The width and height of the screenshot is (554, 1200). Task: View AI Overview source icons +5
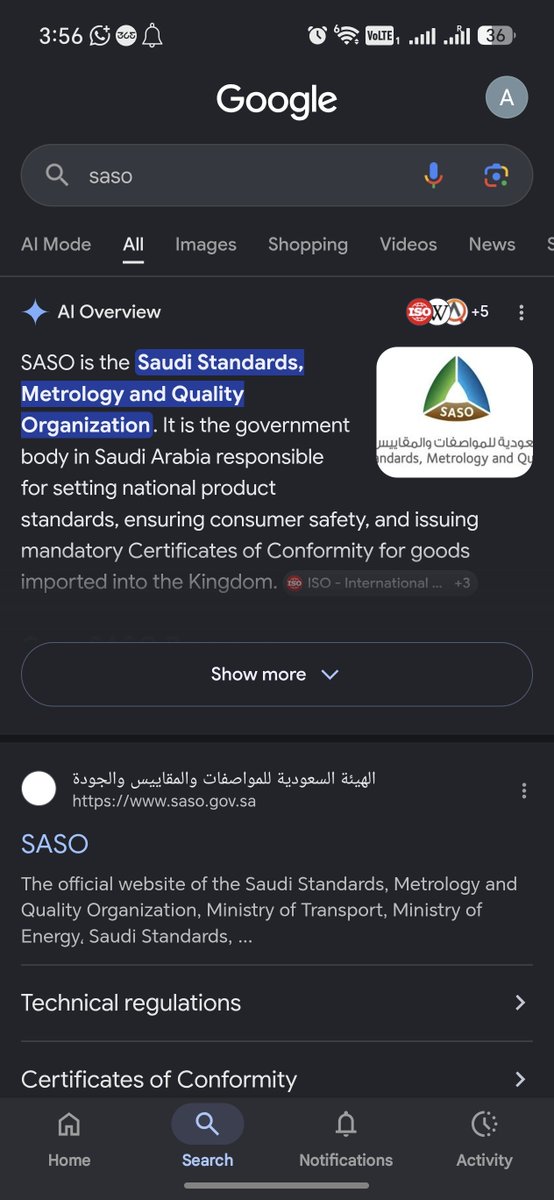[448, 312]
